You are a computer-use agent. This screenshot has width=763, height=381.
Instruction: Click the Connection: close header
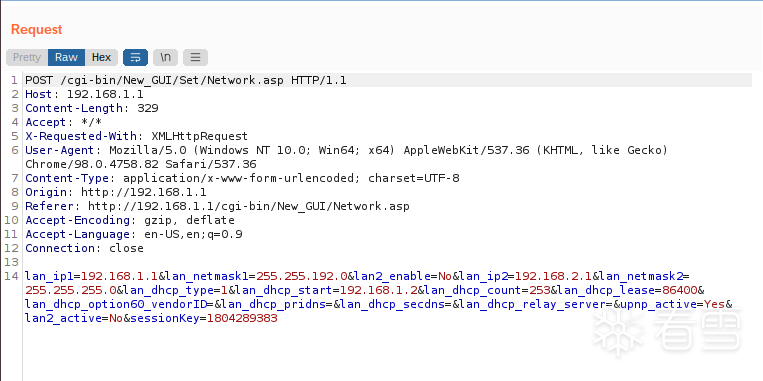pyautogui.click(x=85, y=248)
